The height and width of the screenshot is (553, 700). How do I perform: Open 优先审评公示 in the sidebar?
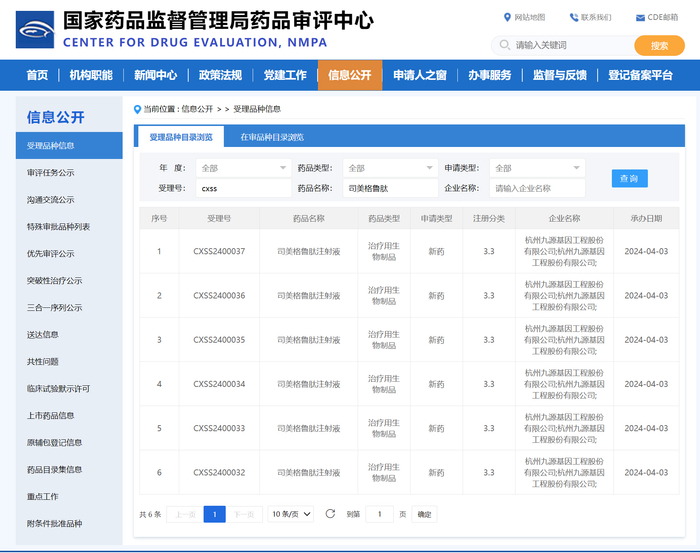[x=50, y=254]
